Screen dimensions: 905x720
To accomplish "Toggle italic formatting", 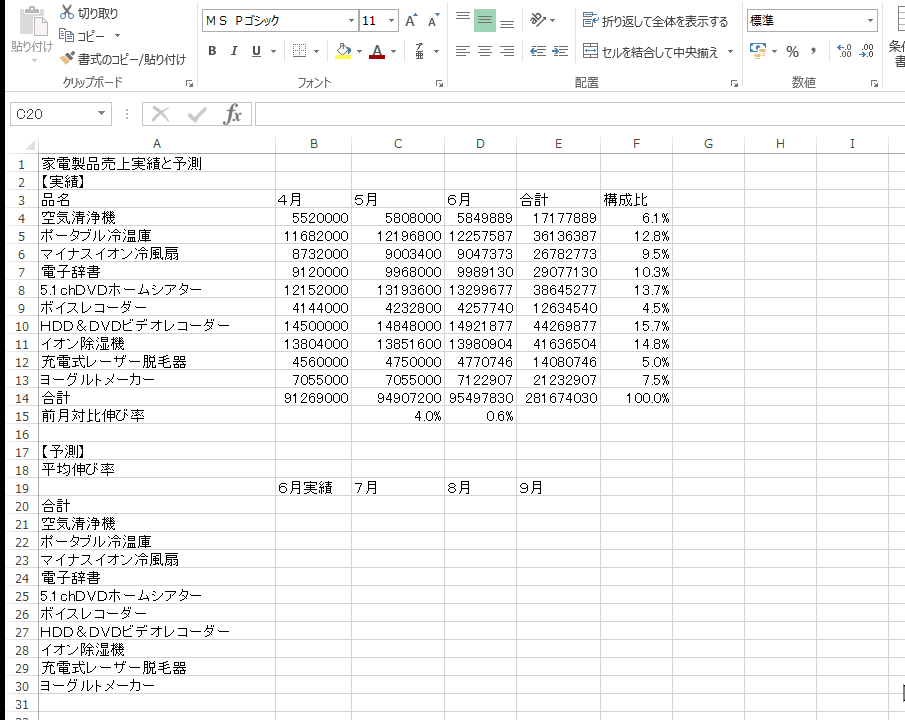I will 234,51.
